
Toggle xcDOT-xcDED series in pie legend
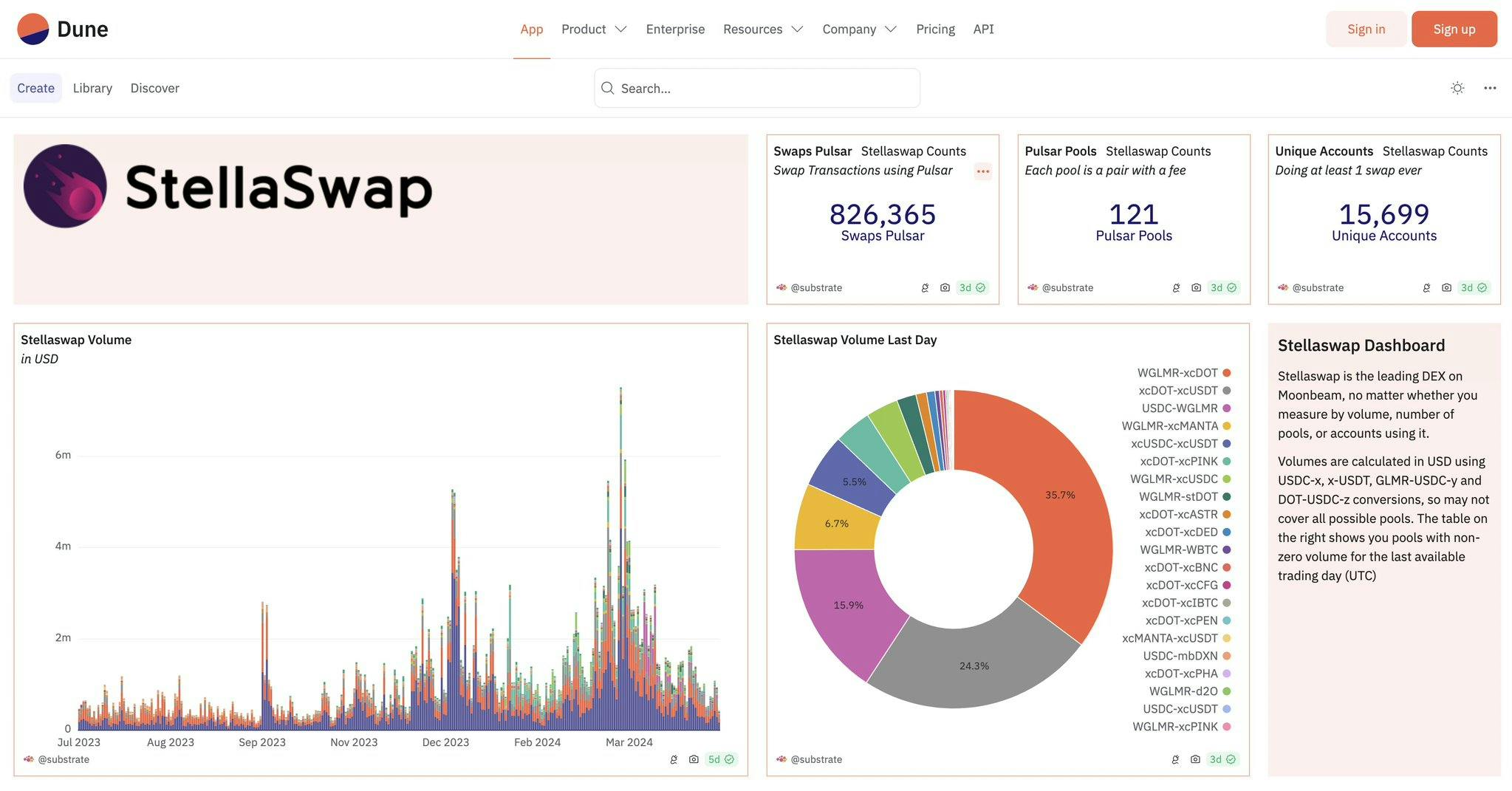(x=1188, y=533)
